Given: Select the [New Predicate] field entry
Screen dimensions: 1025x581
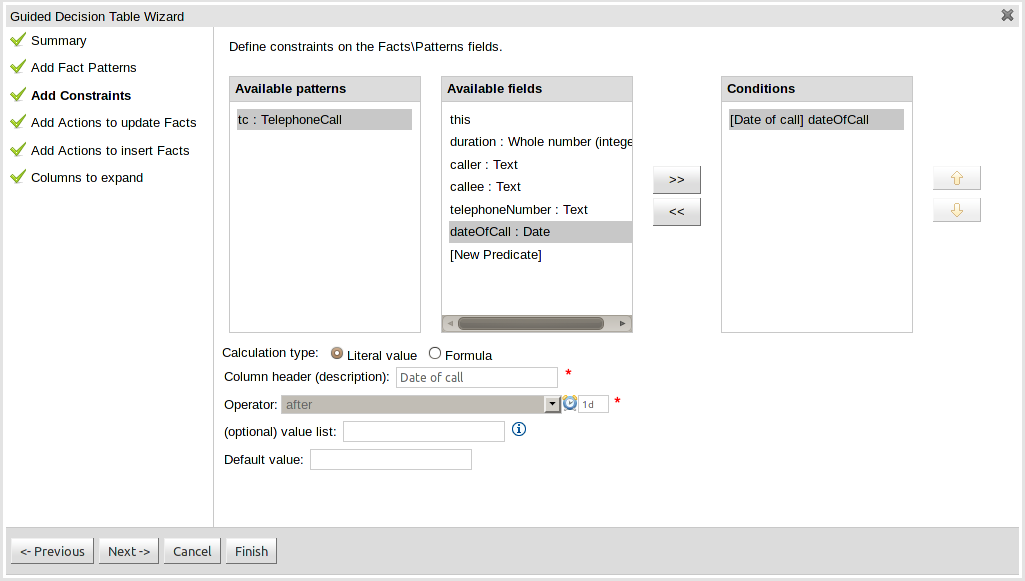Looking at the screenshot, I should [x=496, y=255].
